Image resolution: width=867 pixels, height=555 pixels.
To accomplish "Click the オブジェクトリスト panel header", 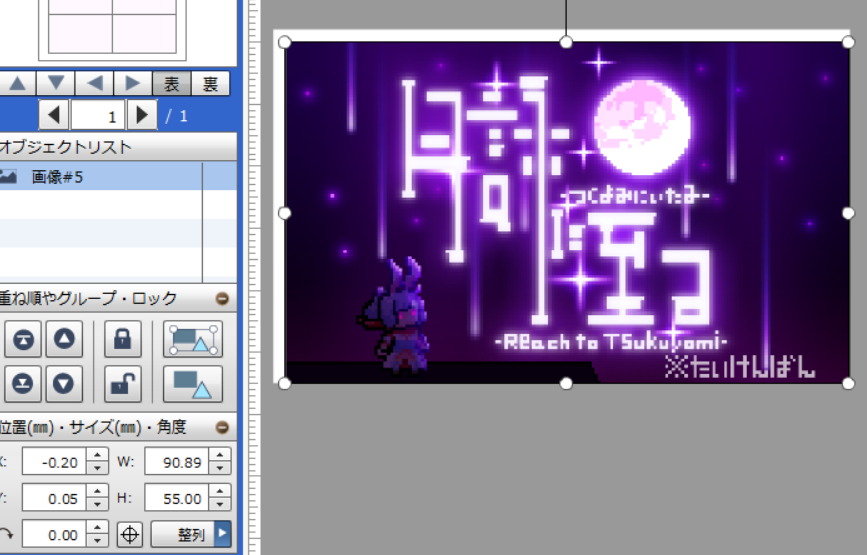I will (x=118, y=146).
